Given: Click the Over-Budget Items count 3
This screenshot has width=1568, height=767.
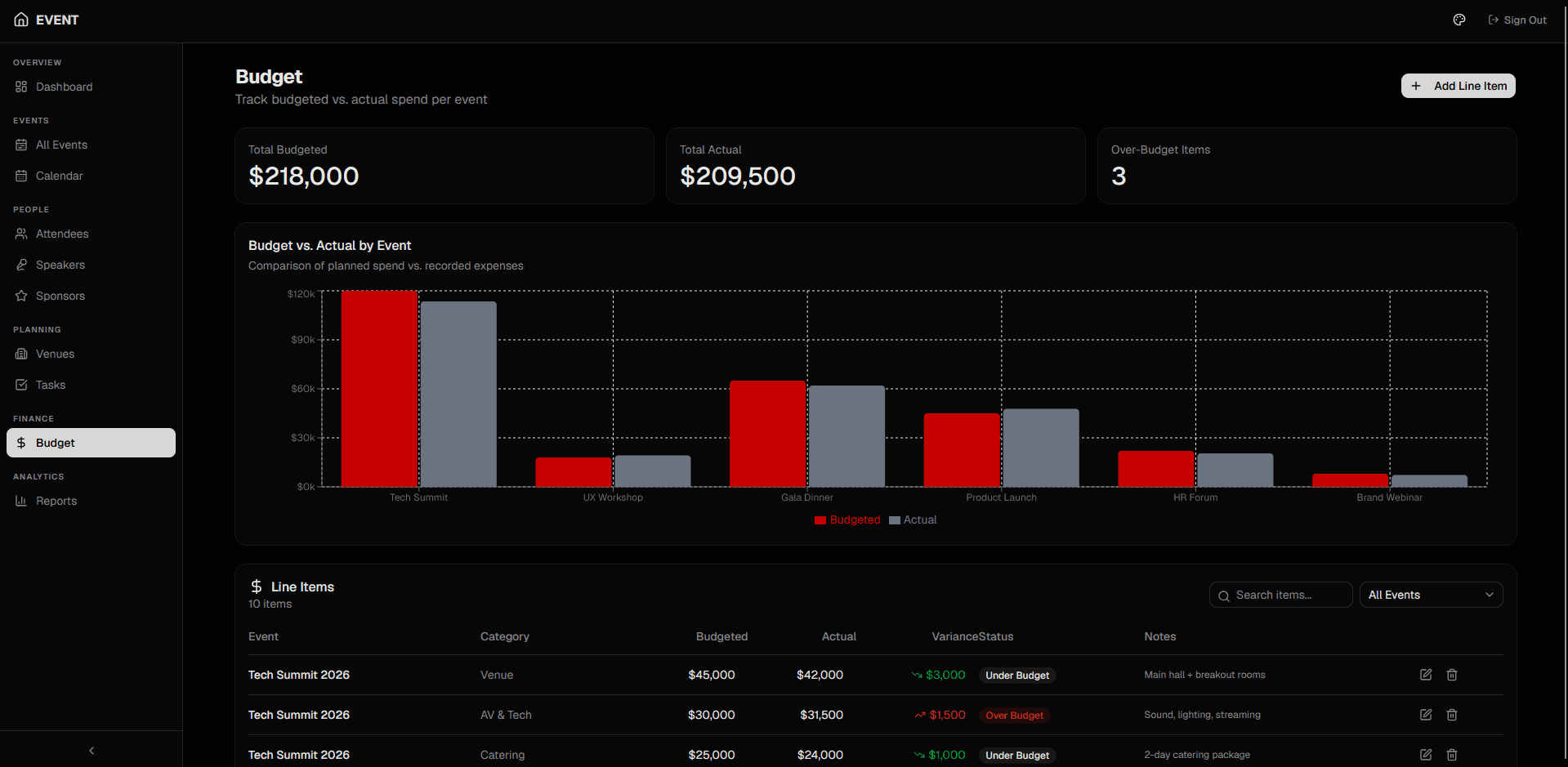Looking at the screenshot, I should click(1119, 176).
